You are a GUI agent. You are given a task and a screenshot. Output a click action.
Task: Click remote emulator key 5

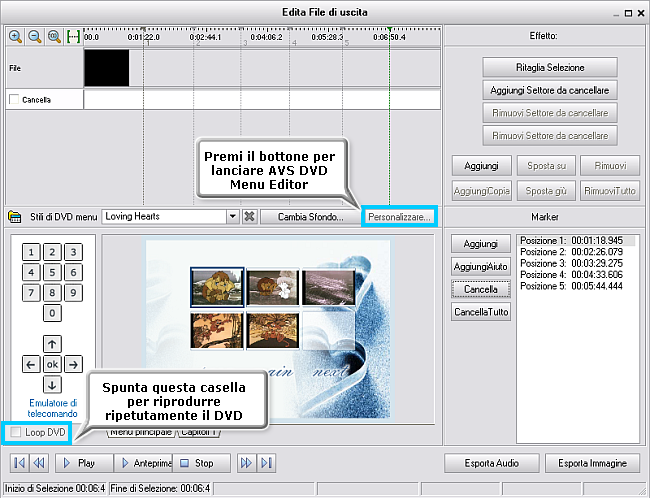pos(52,272)
